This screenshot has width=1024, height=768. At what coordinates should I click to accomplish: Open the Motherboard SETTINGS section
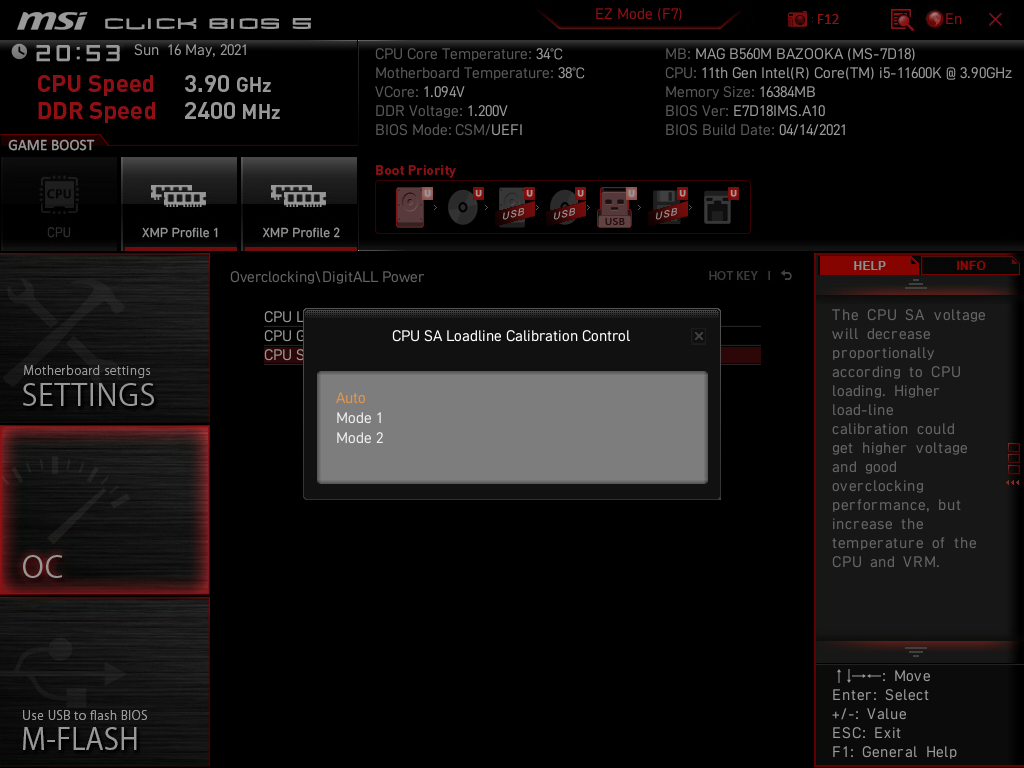point(104,339)
